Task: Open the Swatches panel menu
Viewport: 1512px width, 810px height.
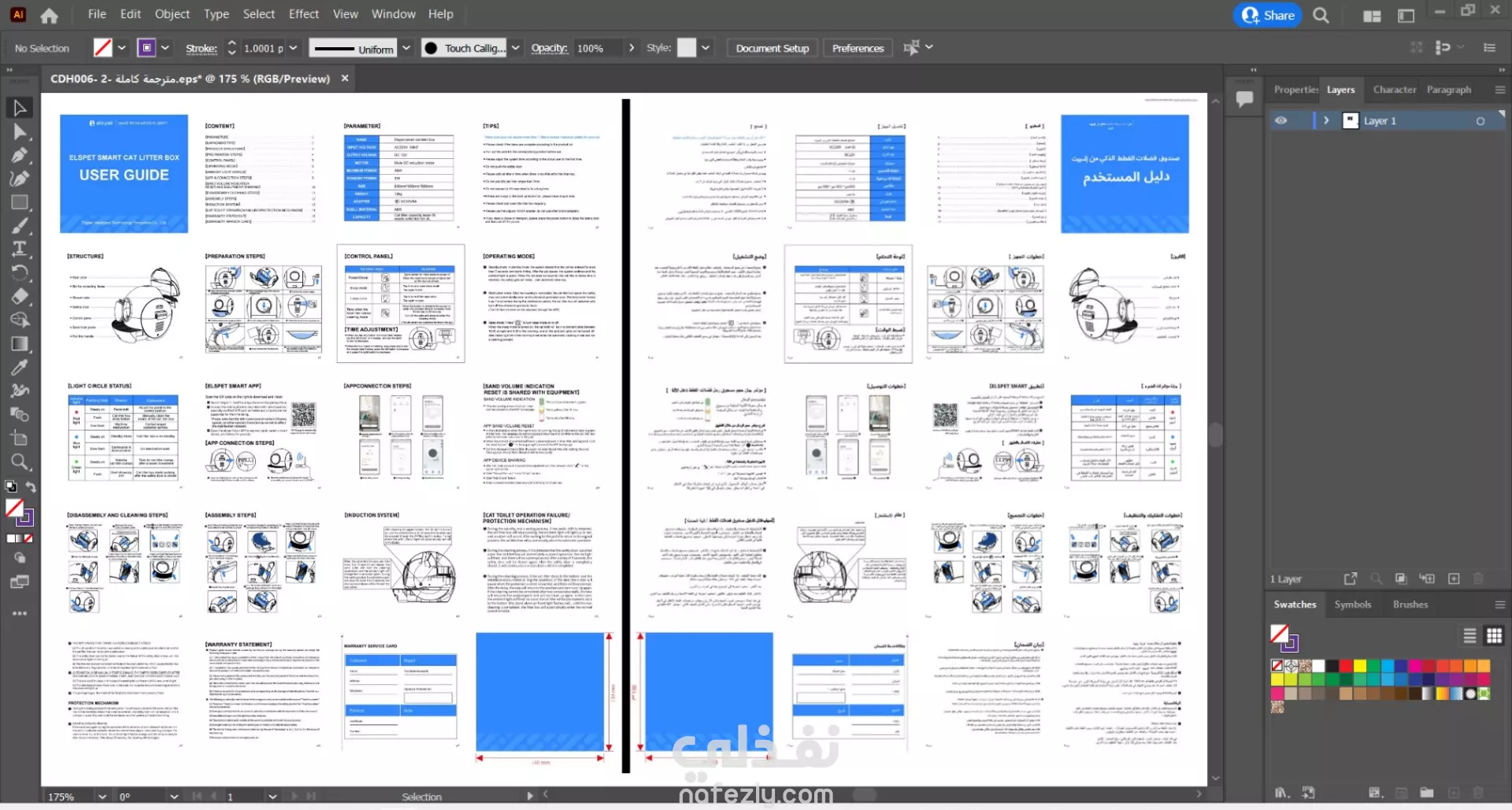Action: [x=1499, y=605]
